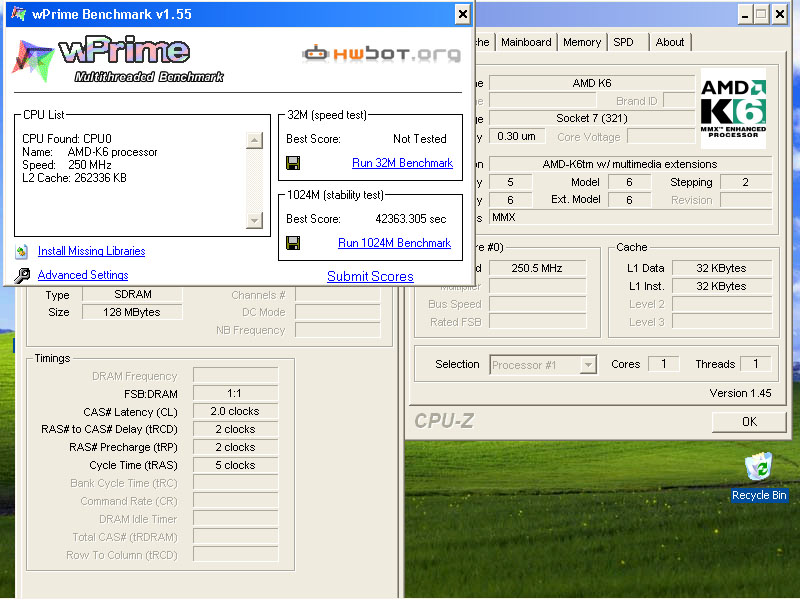This screenshot has height=600, width=800.
Task: Click the RAS# to CAS# Delay value 2 clocks
Action: (x=235, y=429)
